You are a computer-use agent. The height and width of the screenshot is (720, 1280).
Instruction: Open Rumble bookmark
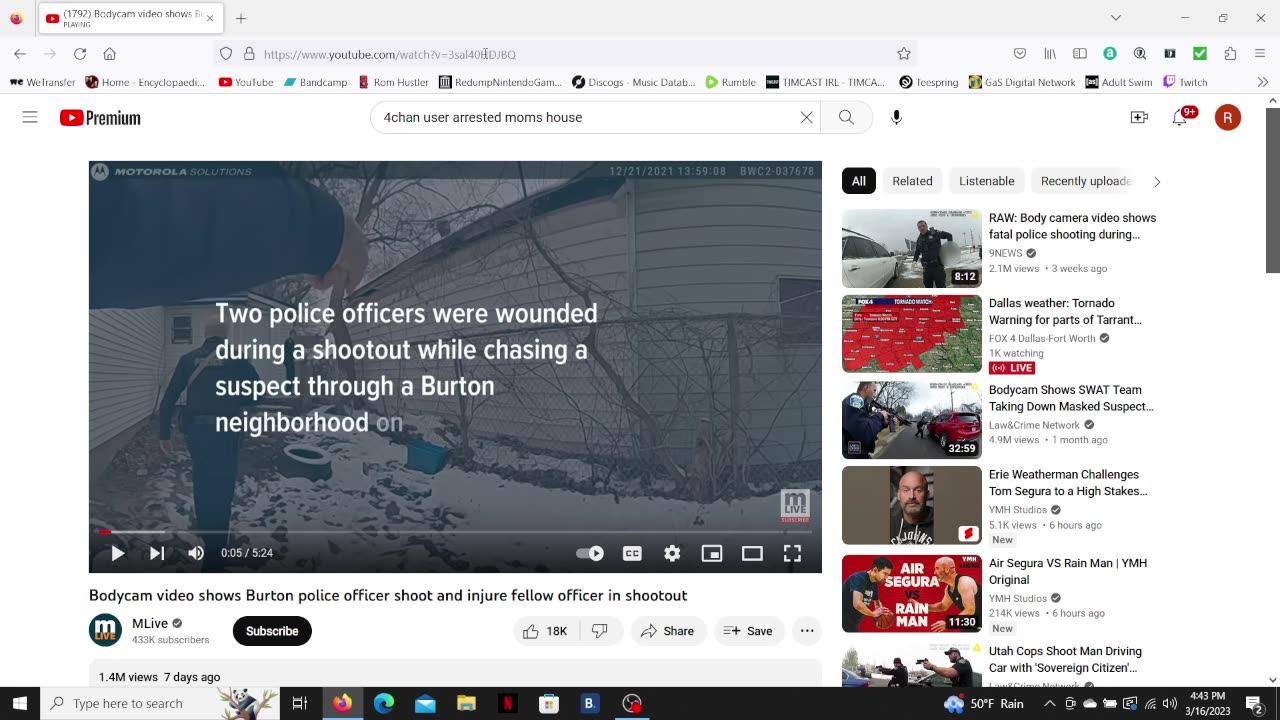click(730, 82)
